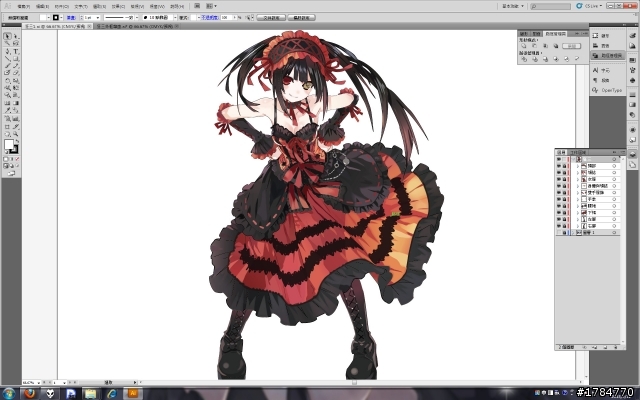The height and width of the screenshot is (400, 640).
Task: Select the Type tool
Action: (16, 52)
